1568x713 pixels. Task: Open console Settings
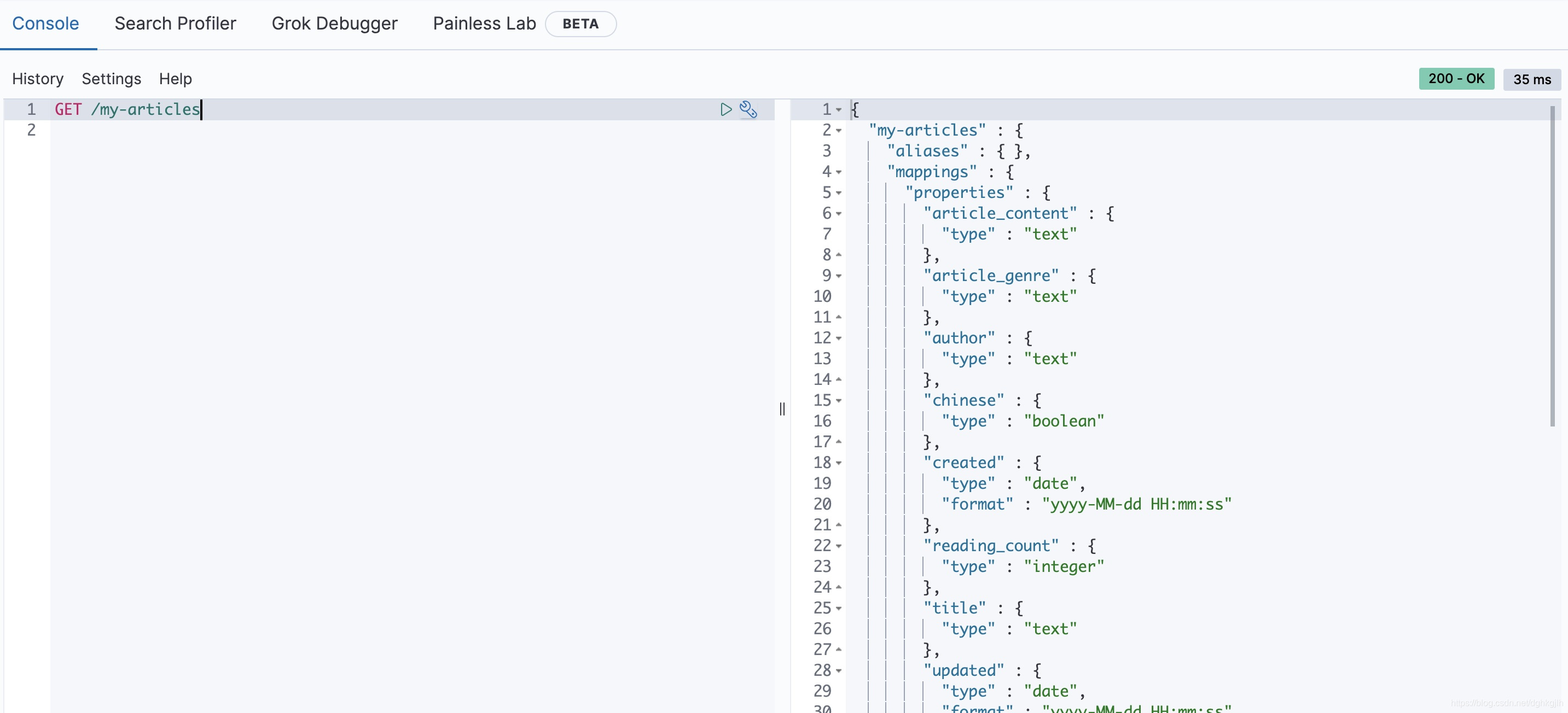(x=112, y=79)
